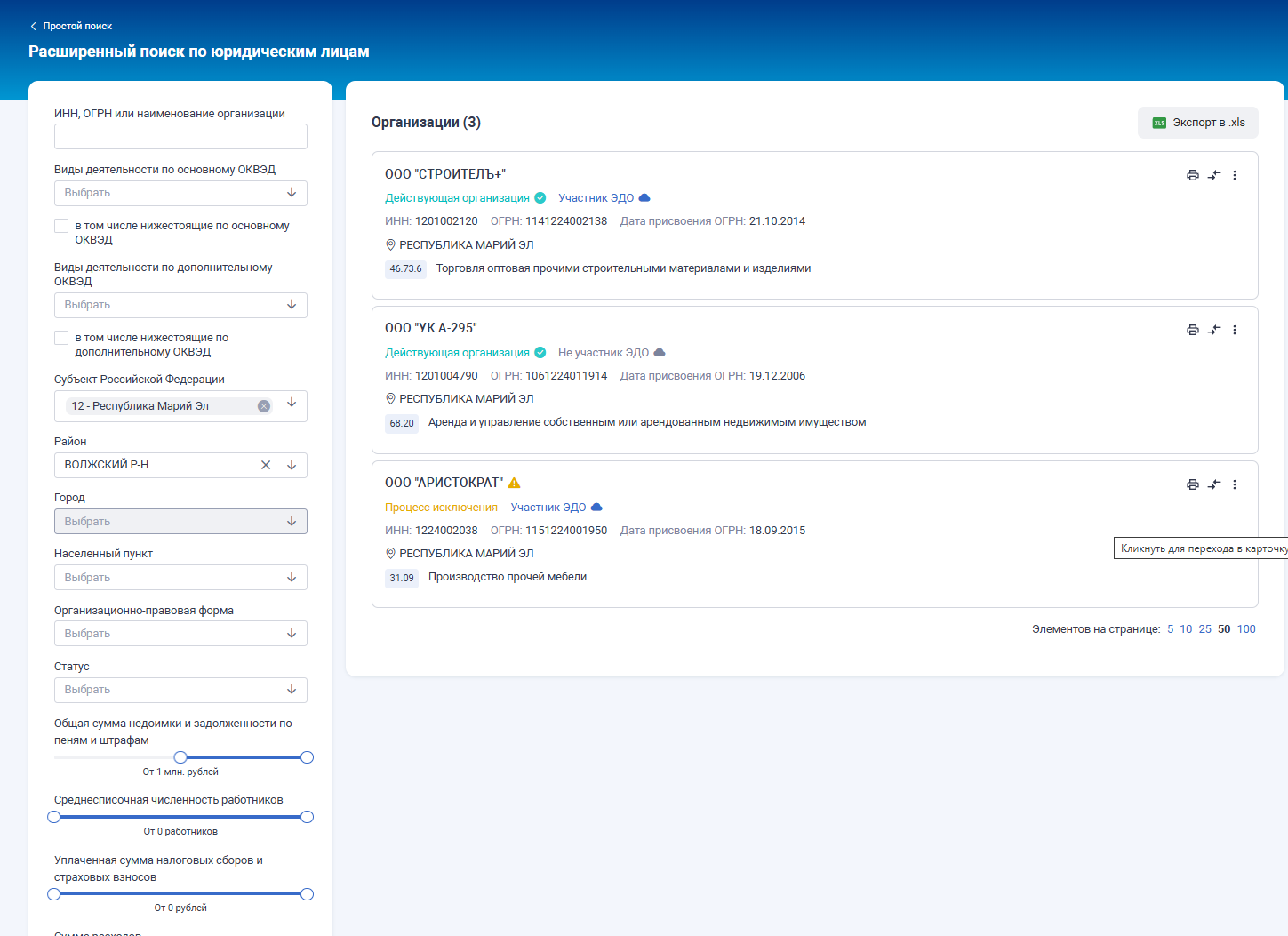Screen dimensions: 1288x936
Task: Open three-dot menu for ООО "СТРОИТЕЛЪ+"
Action: (1234, 175)
